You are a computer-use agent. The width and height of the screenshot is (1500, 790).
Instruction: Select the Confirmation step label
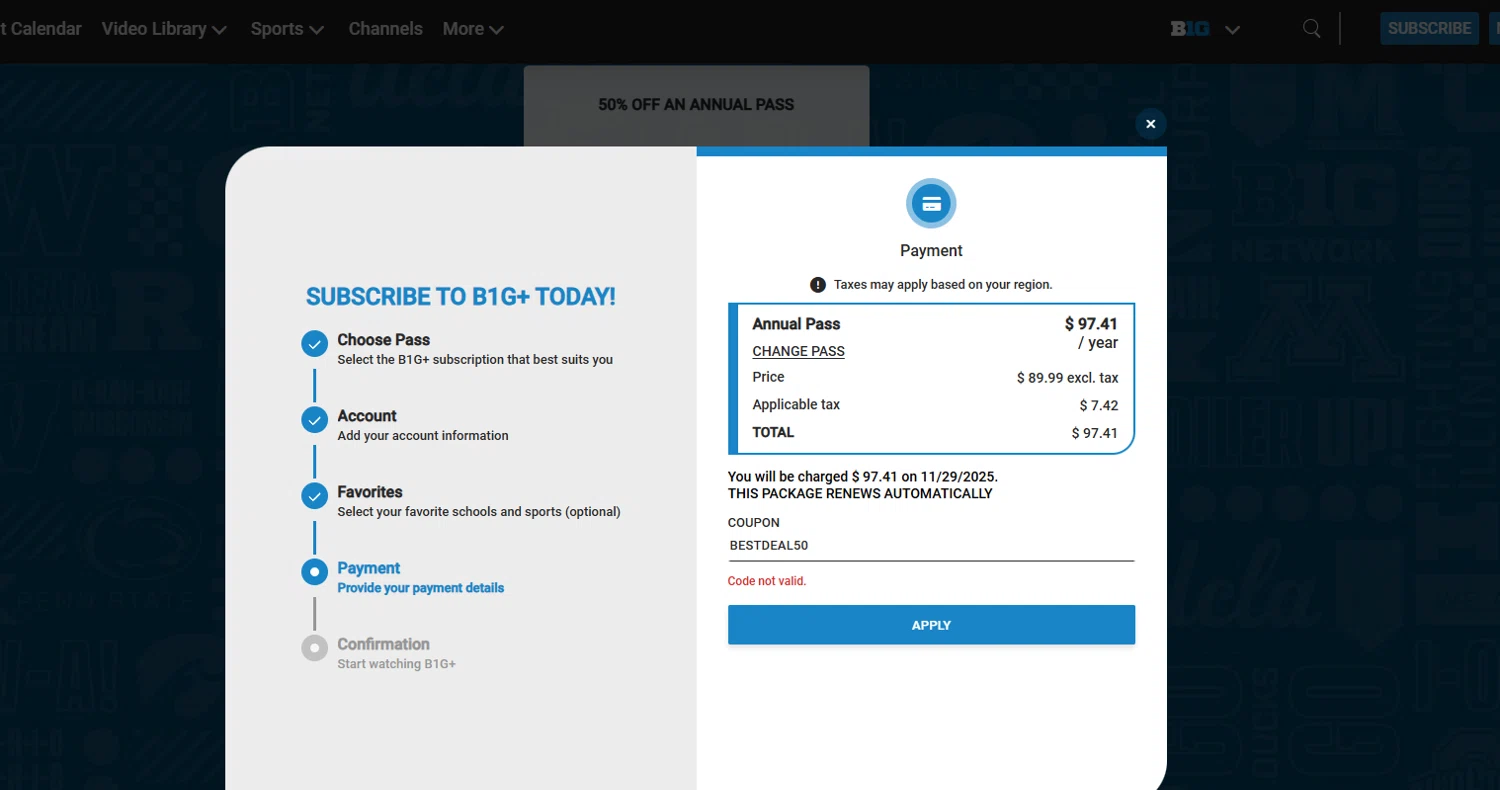click(x=383, y=644)
